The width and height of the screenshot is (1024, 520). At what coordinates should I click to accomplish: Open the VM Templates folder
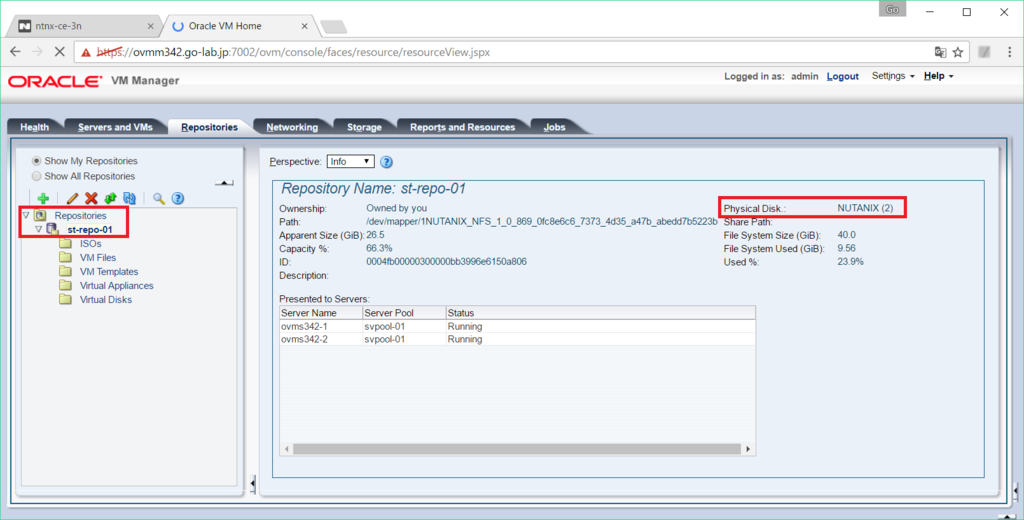coord(109,272)
